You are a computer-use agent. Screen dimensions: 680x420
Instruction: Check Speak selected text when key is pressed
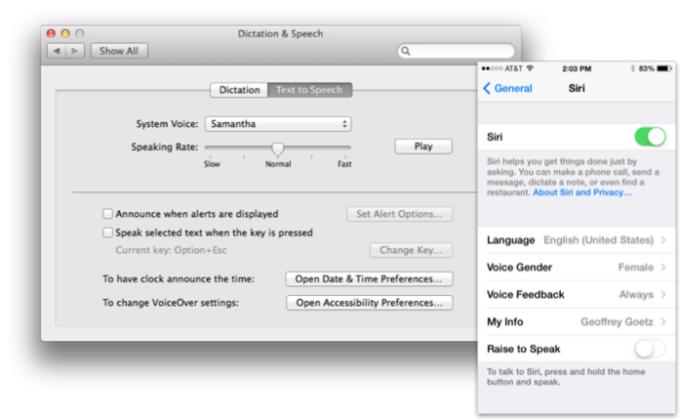108,233
